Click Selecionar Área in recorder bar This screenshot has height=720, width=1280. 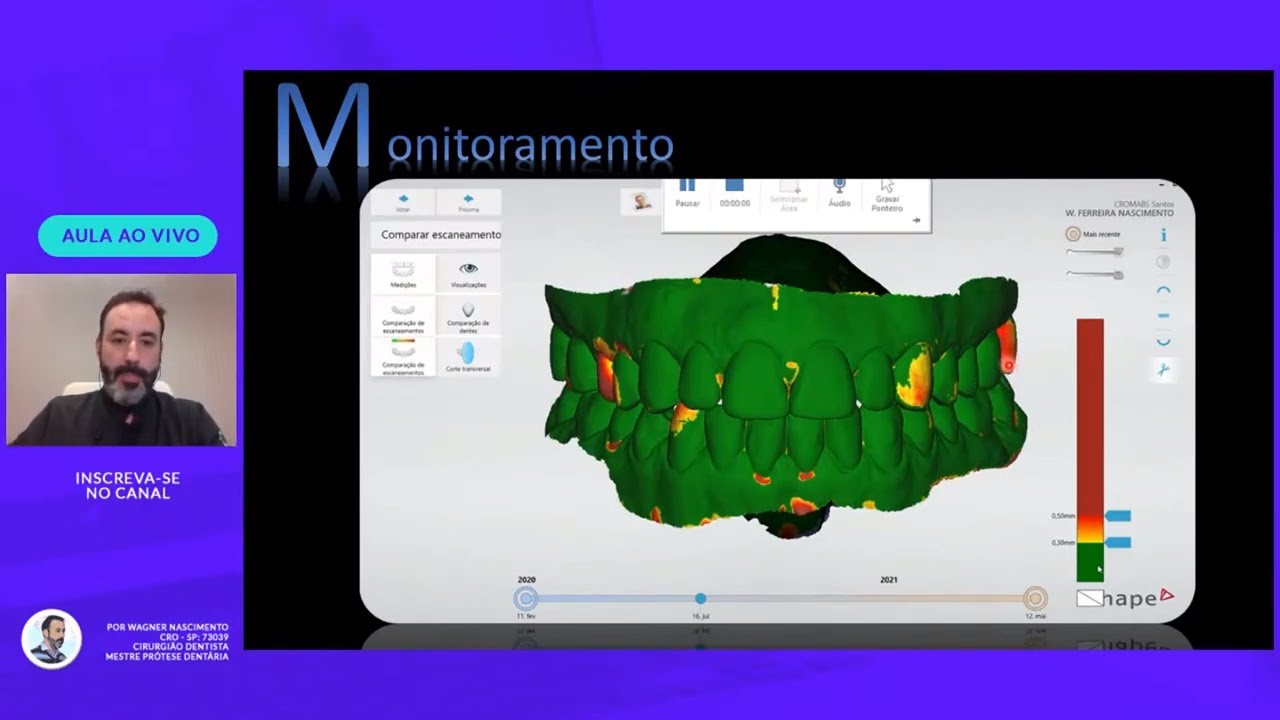point(788,194)
